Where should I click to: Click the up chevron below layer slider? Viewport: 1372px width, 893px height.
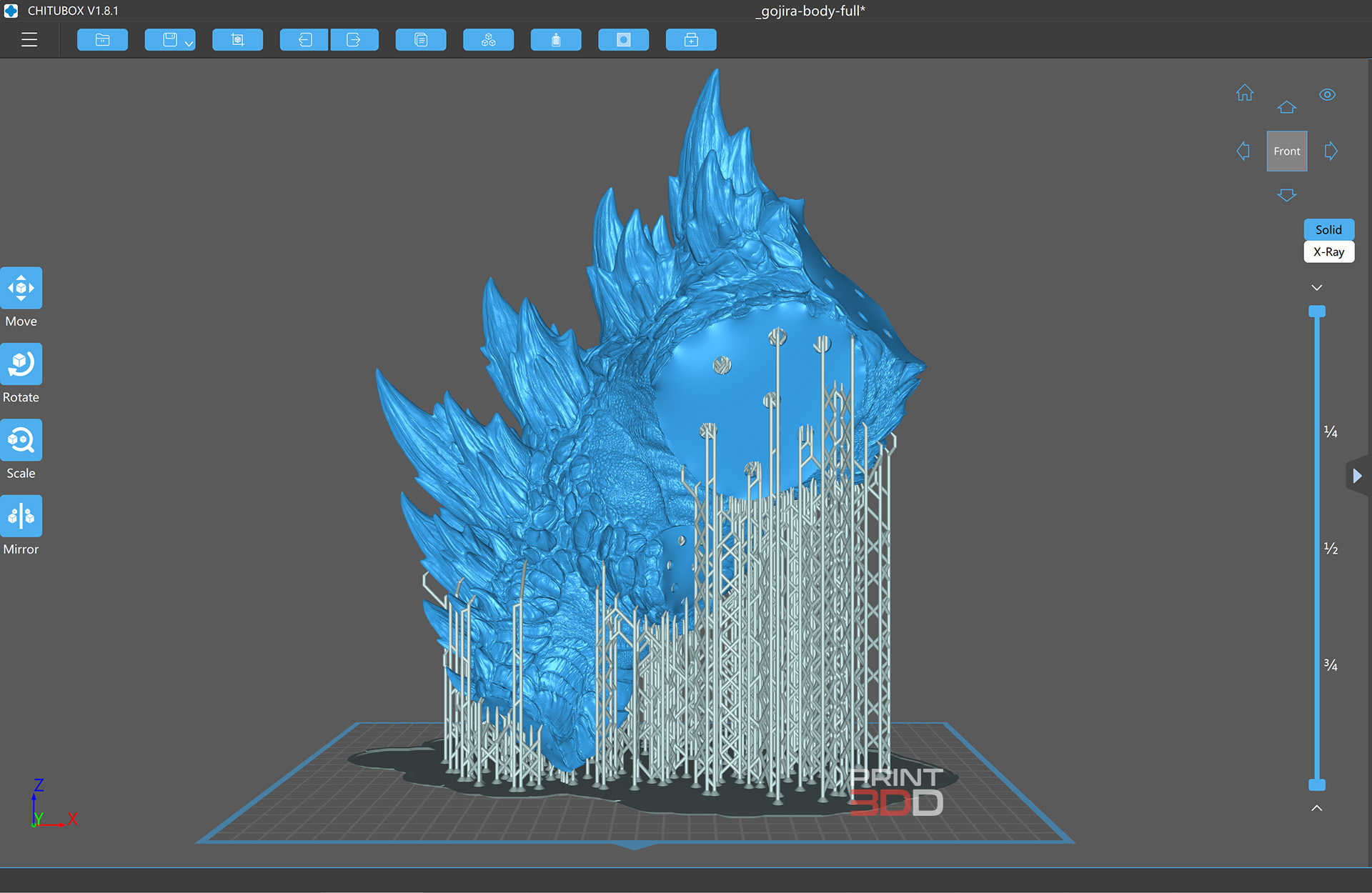point(1317,808)
